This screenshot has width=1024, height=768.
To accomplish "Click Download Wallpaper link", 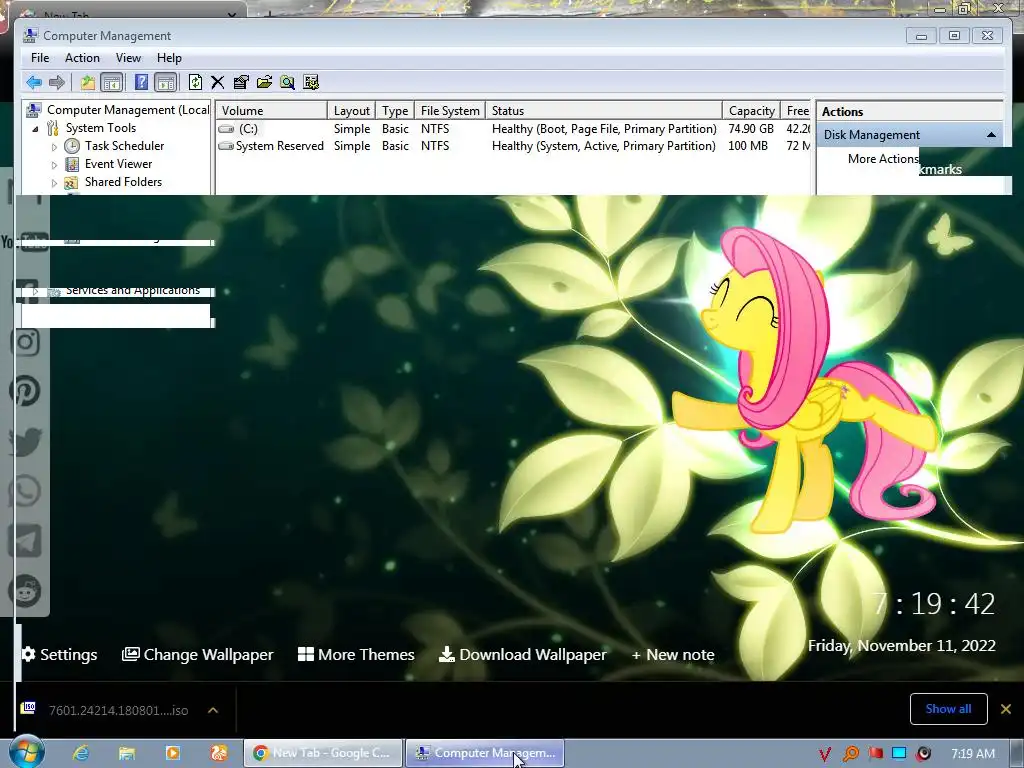I will [x=522, y=654].
